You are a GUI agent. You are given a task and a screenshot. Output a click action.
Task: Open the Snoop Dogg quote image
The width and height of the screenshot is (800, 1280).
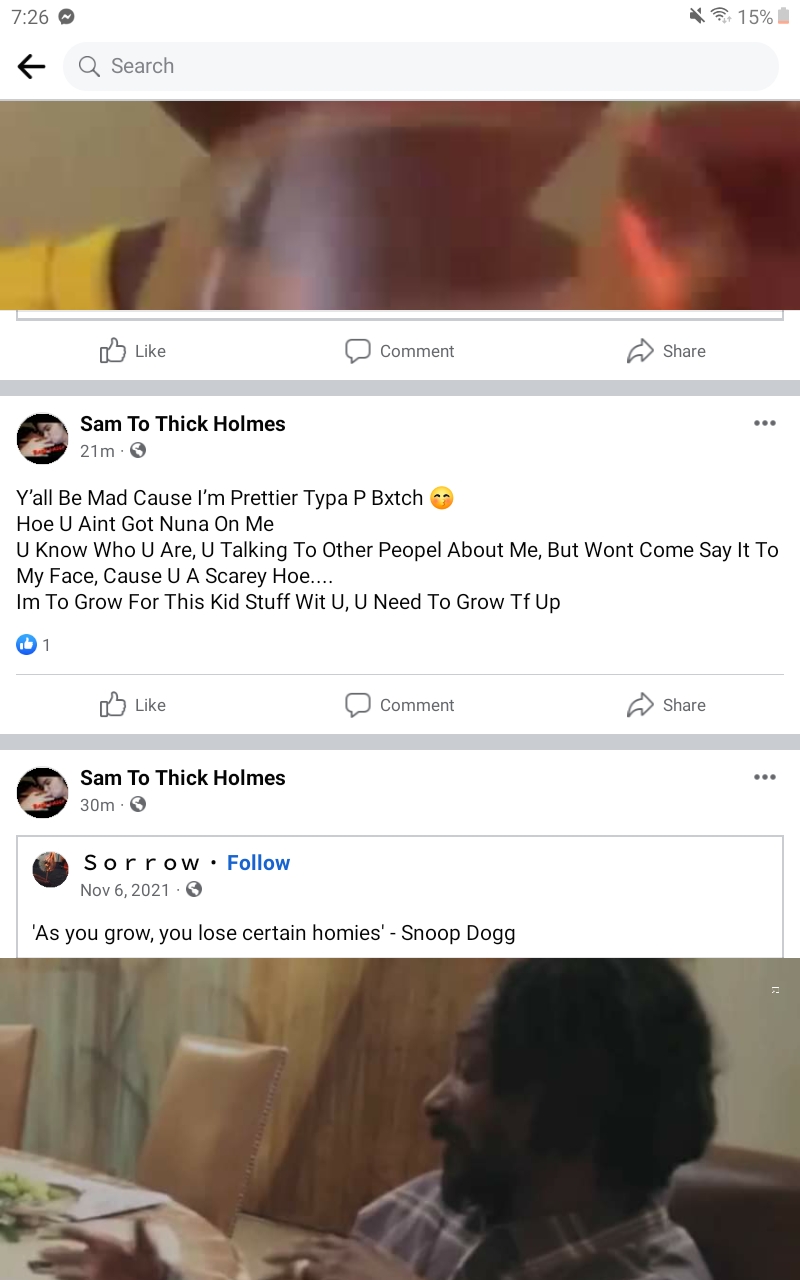point(400,1119)
